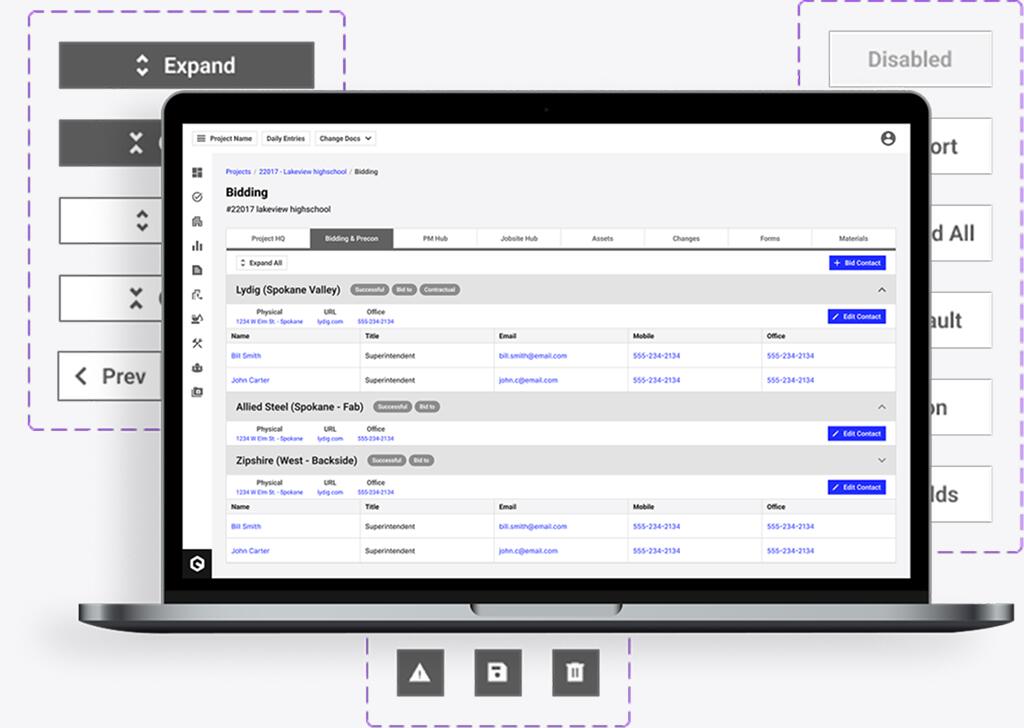The width and height of the screenshot is (1024, 728).
Task: Open the user account profile icon
Action: [x=887, y=139]
